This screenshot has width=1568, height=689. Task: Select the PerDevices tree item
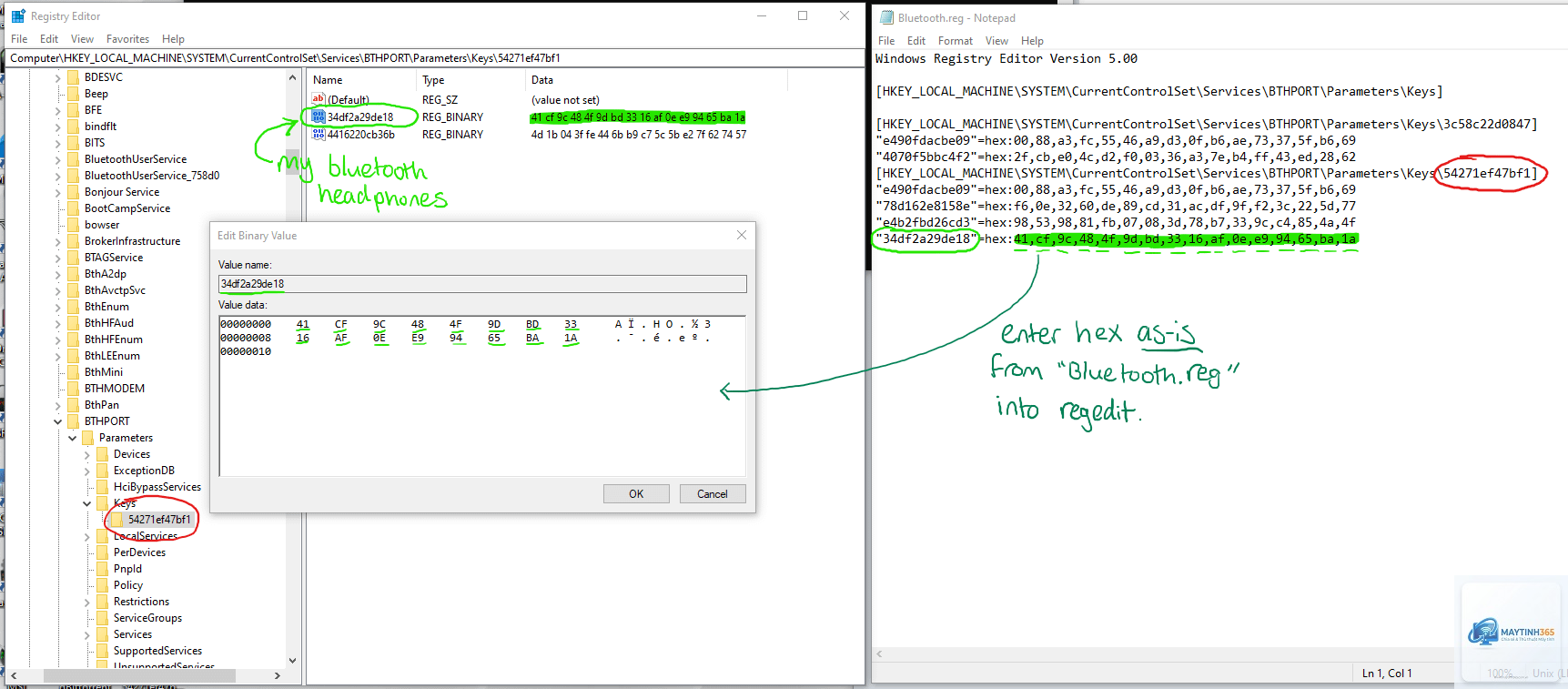click(139, 552)
